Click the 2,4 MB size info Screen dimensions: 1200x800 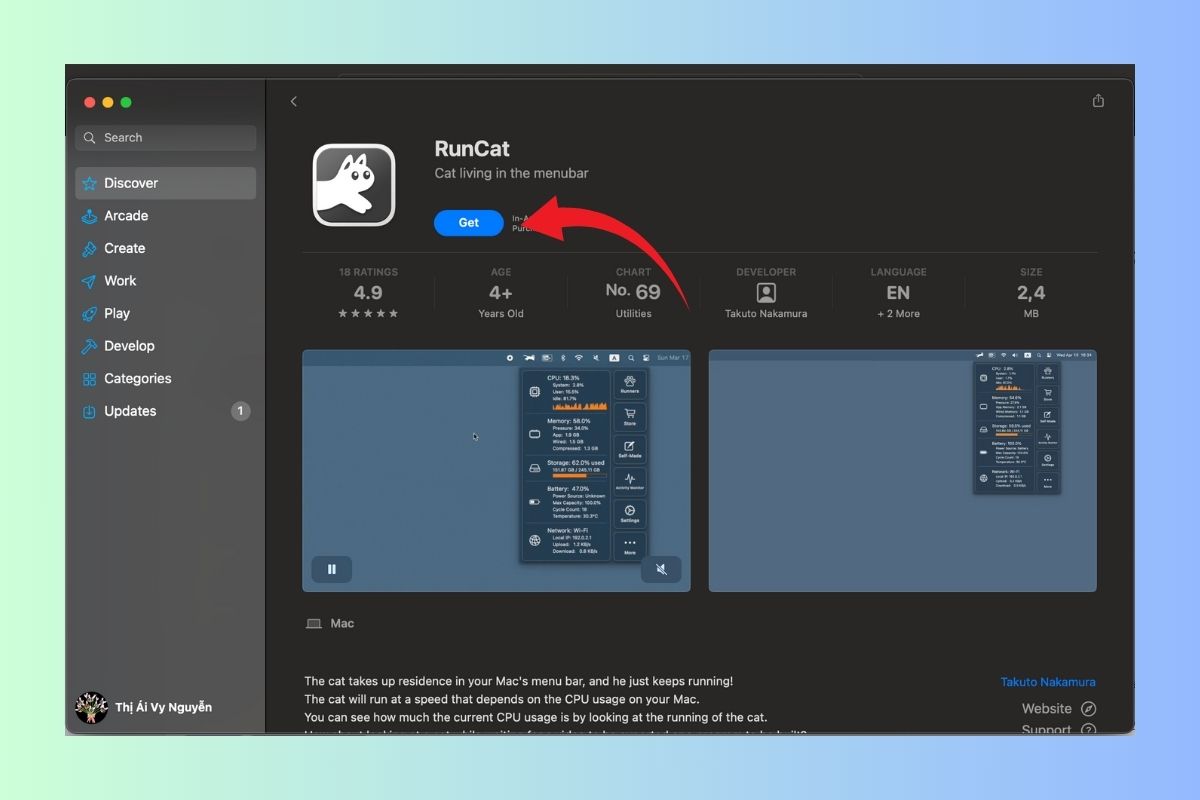pos(1031,293)
